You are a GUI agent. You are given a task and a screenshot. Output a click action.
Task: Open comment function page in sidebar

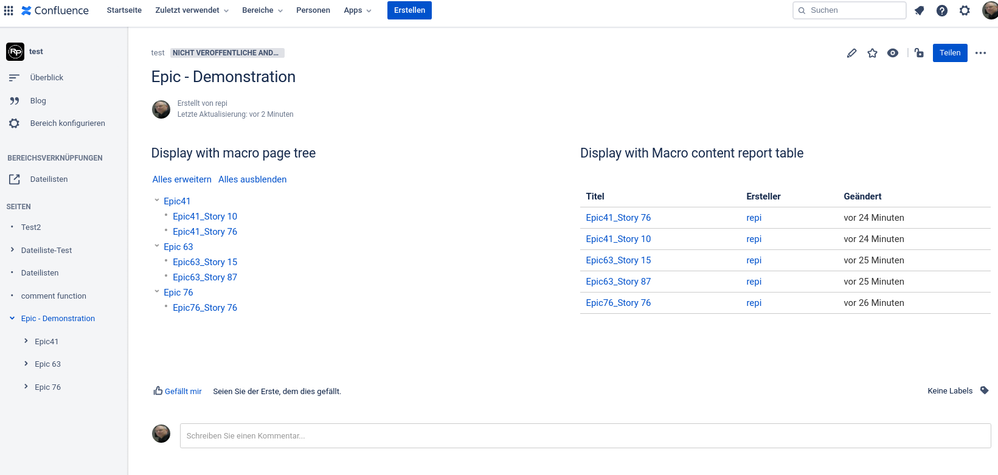(53, 296)
